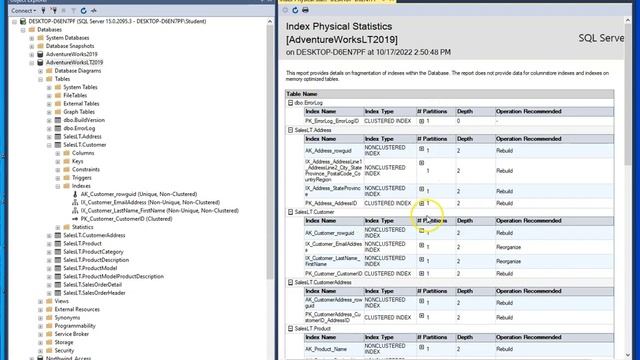Click the PK_Customer_CustomerID clustered key icon
This screenshot has width=640, height=360.
(x=75, y=219)
